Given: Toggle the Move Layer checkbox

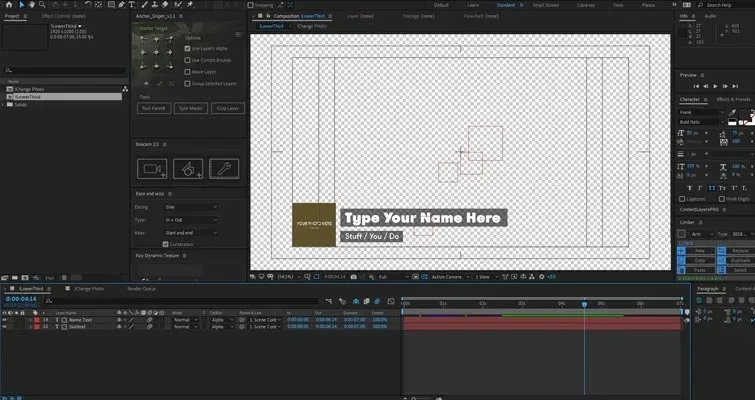Looking at the screenshot, I should pyautogui.click(x=187, y=72).
